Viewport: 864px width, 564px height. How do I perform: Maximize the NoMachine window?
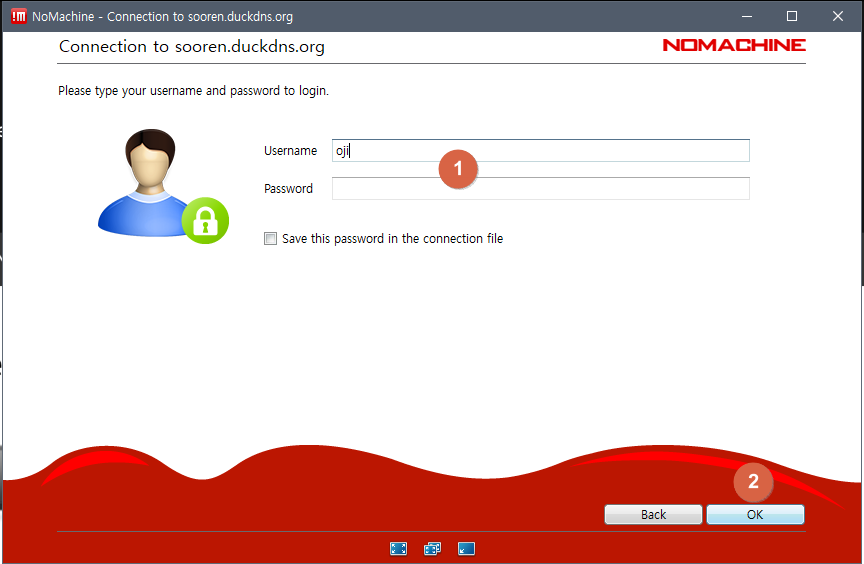[792, 16]
